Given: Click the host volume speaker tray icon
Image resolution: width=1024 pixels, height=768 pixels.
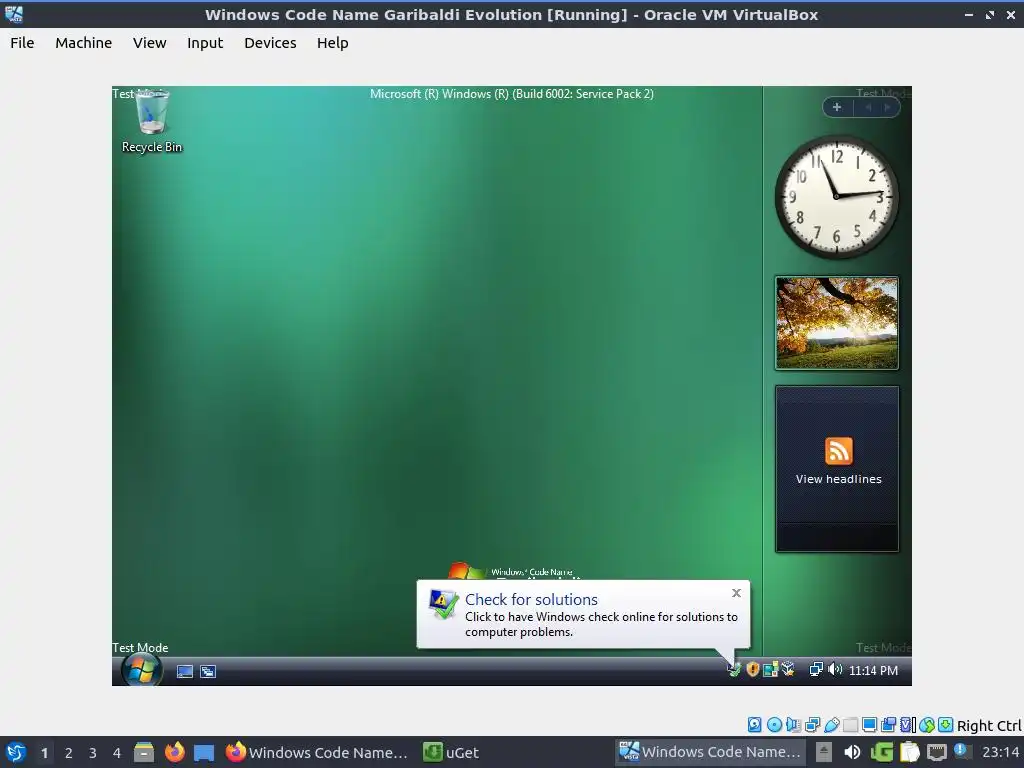Looking at the screenshot, I should click(852, 752).
